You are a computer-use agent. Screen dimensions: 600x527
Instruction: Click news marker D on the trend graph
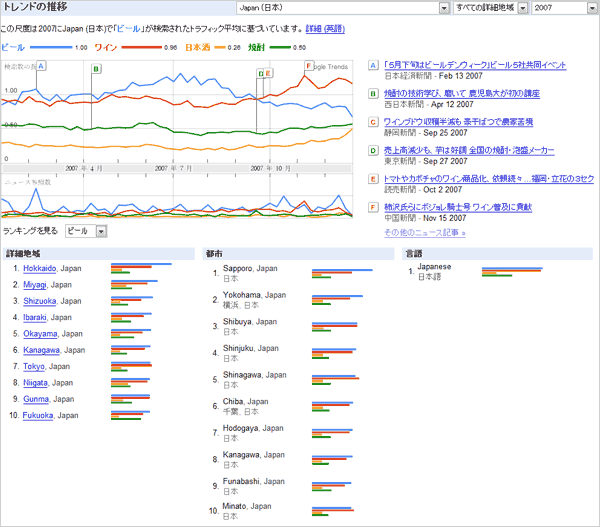click(x=260, y=73)
